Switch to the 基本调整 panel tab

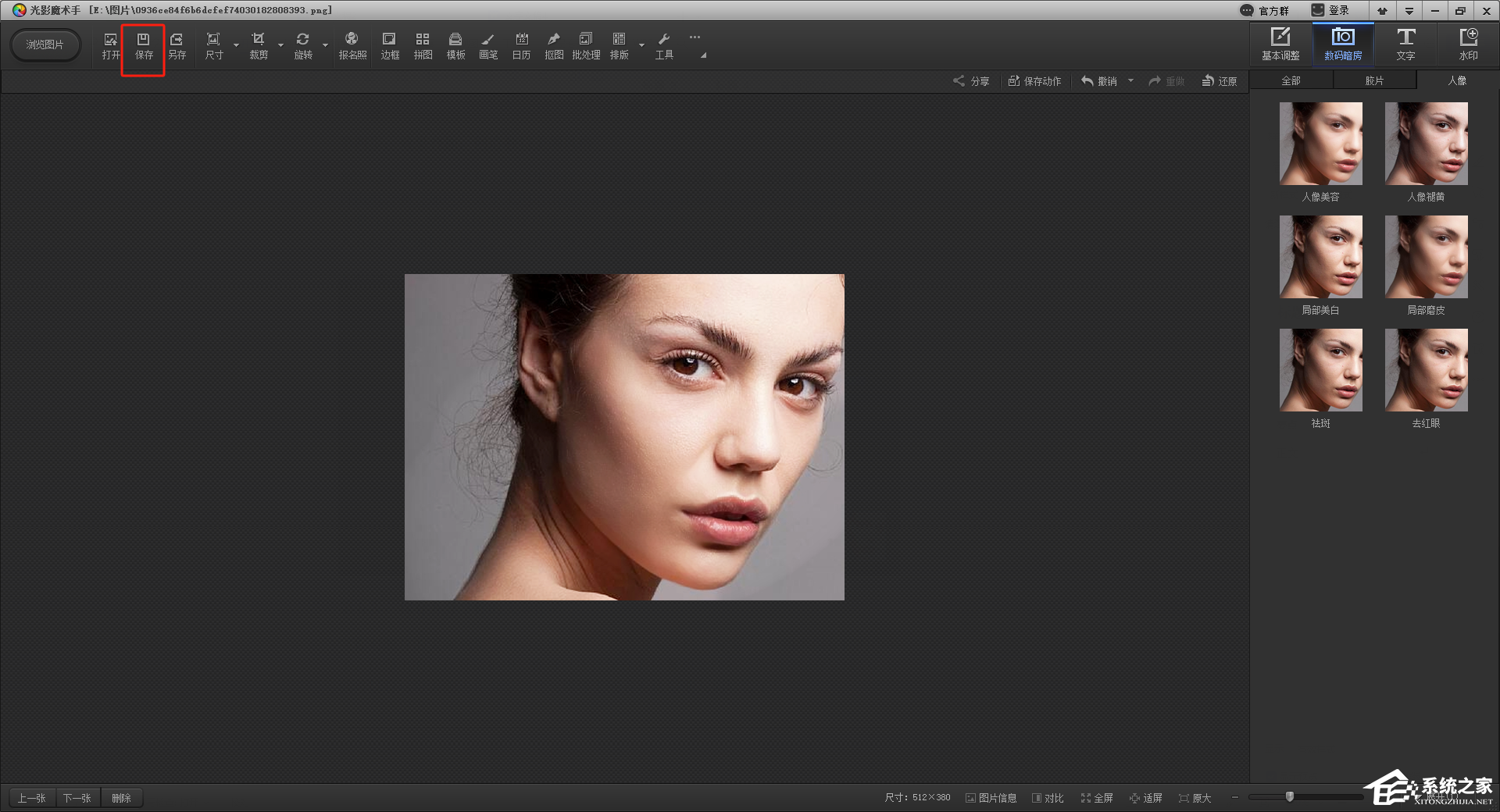point(1280,45)
